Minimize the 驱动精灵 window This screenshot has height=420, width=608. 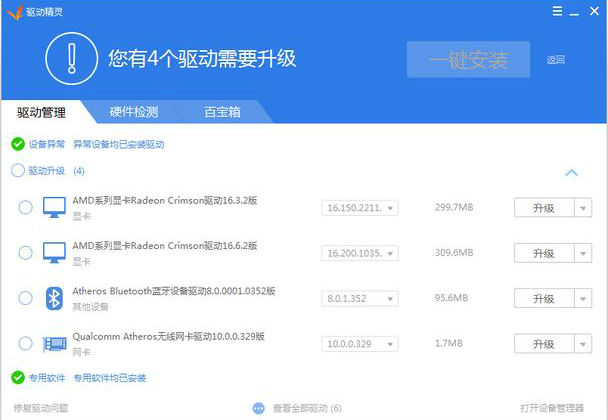(x=574, y=14)
